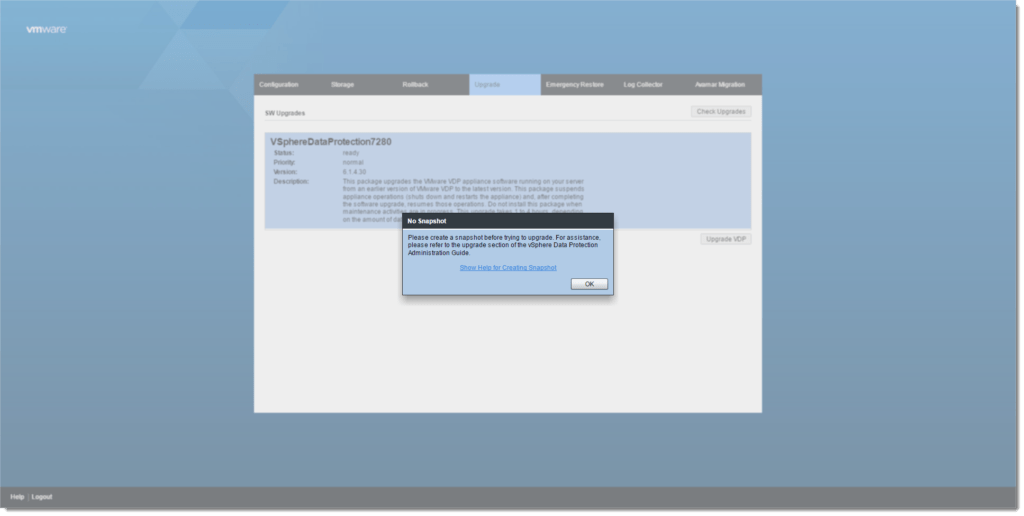
Task: Click the Version label
Action: click(x=285, y=172)
